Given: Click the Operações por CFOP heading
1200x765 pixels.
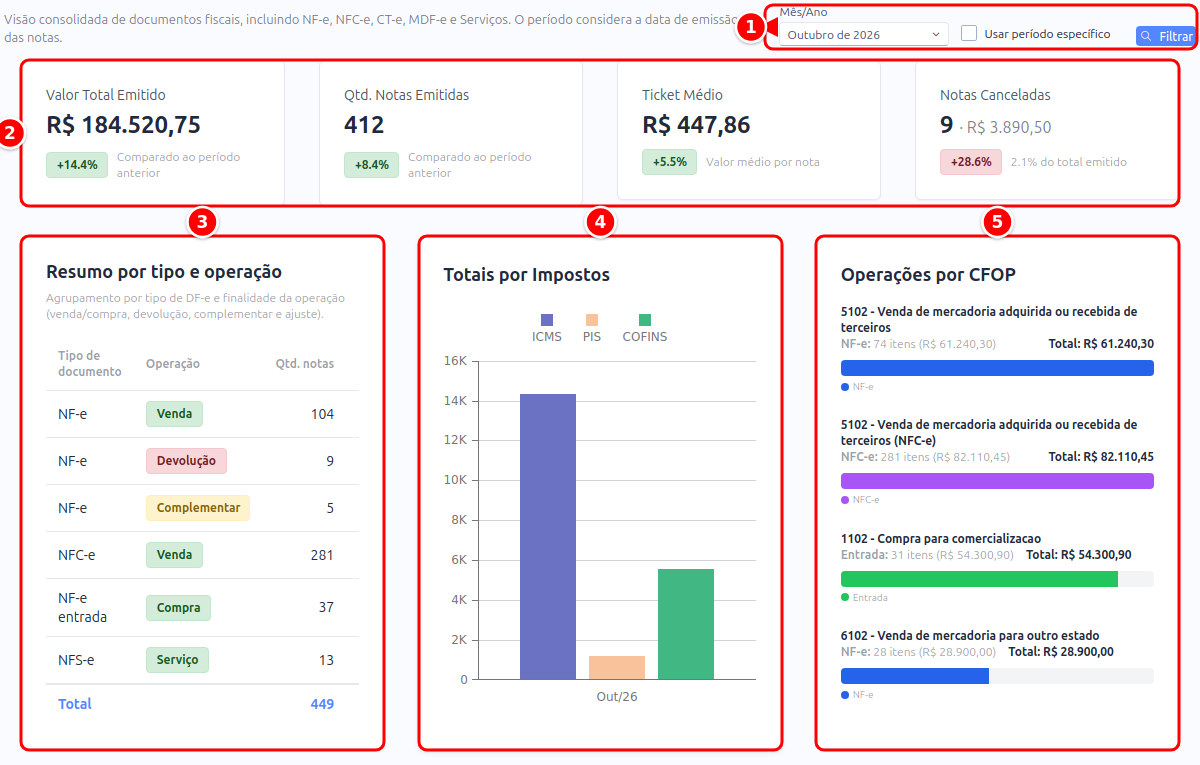Looking at the screenshot, I should [x=929, y=275].
